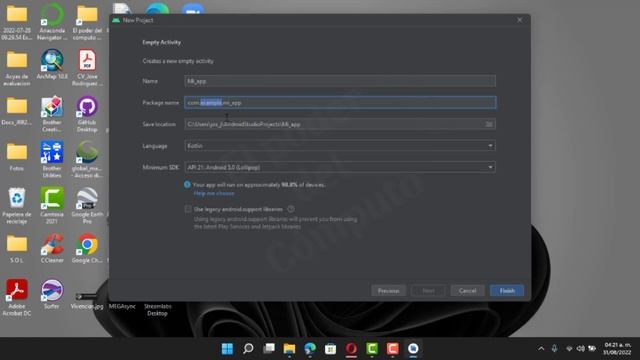Open Microsoft Store from the taskbar
This screenshot has height=360, width=640.
click(331, 349)
